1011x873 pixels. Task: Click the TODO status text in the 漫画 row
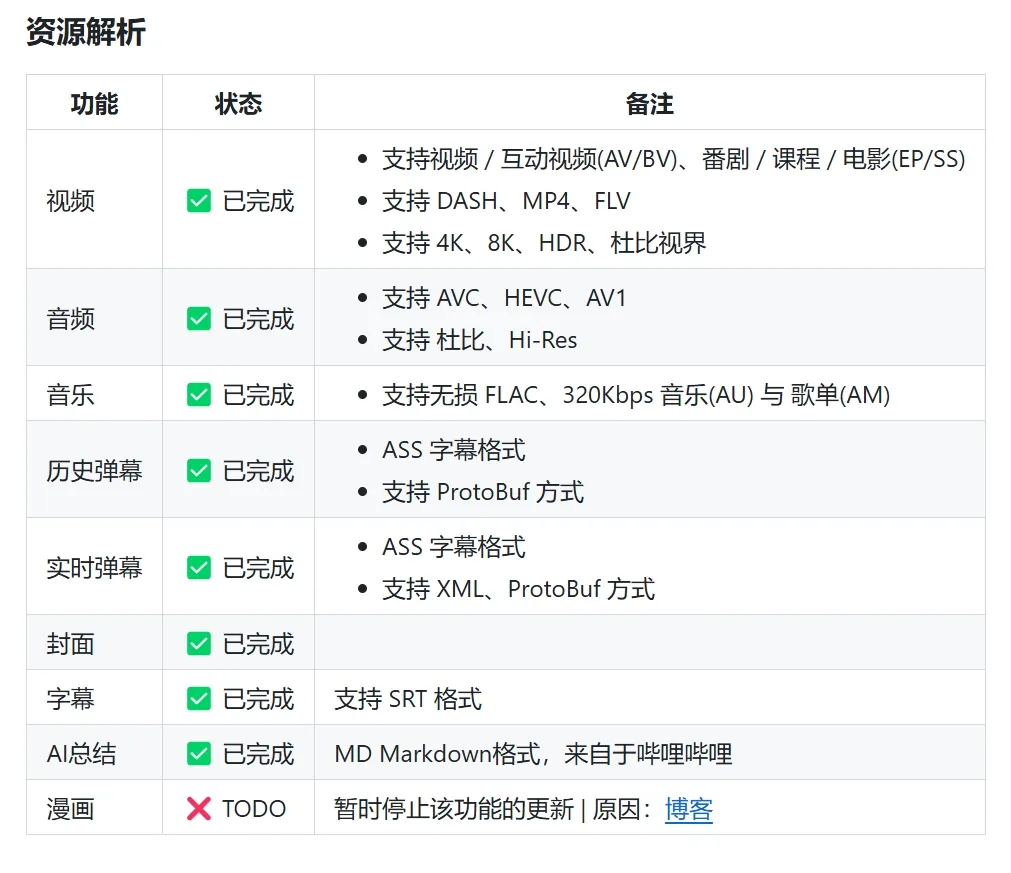(x=254, y=809)
